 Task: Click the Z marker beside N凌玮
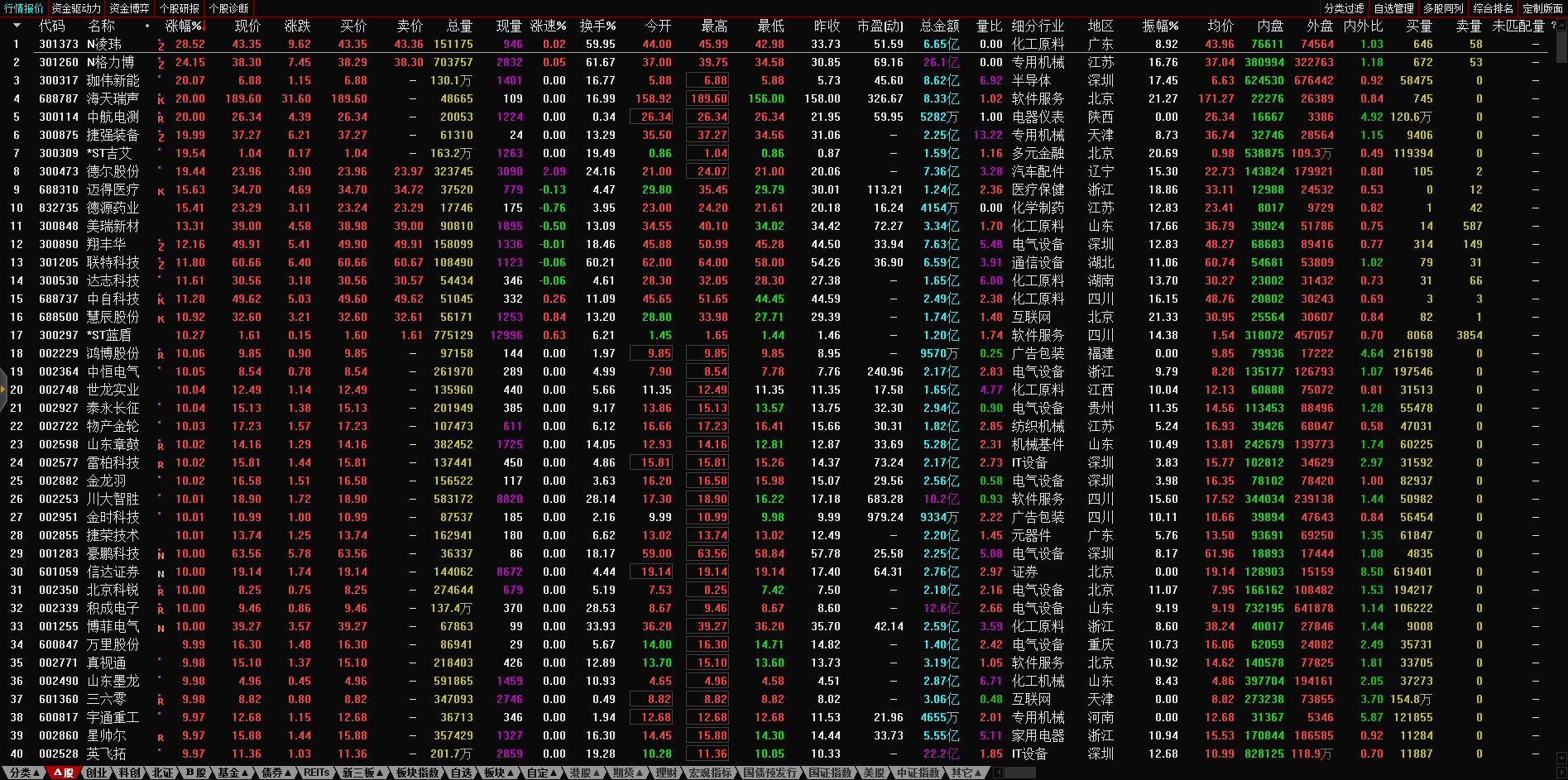[x=161, y=45]
